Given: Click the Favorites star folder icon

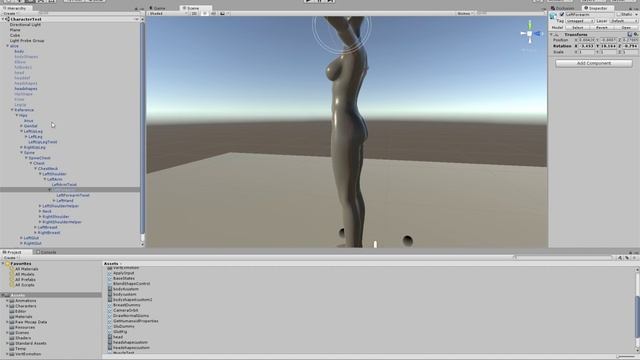Looking at the screenshot, I should [x=8, y=264].
